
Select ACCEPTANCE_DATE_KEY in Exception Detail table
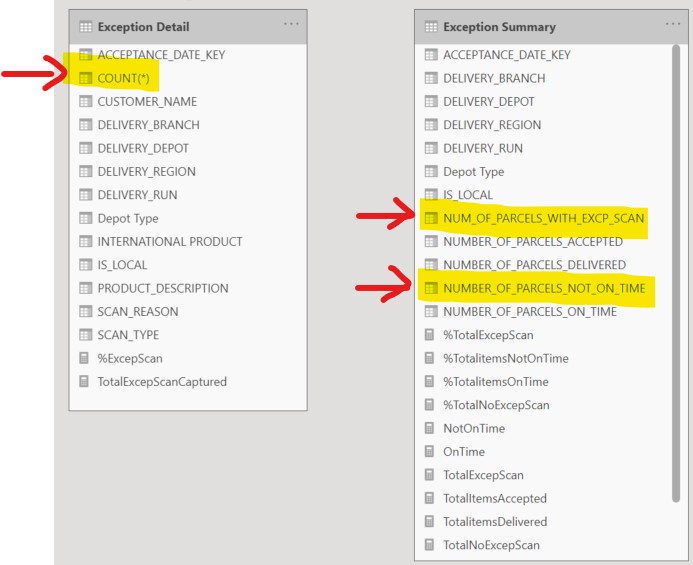161,55
